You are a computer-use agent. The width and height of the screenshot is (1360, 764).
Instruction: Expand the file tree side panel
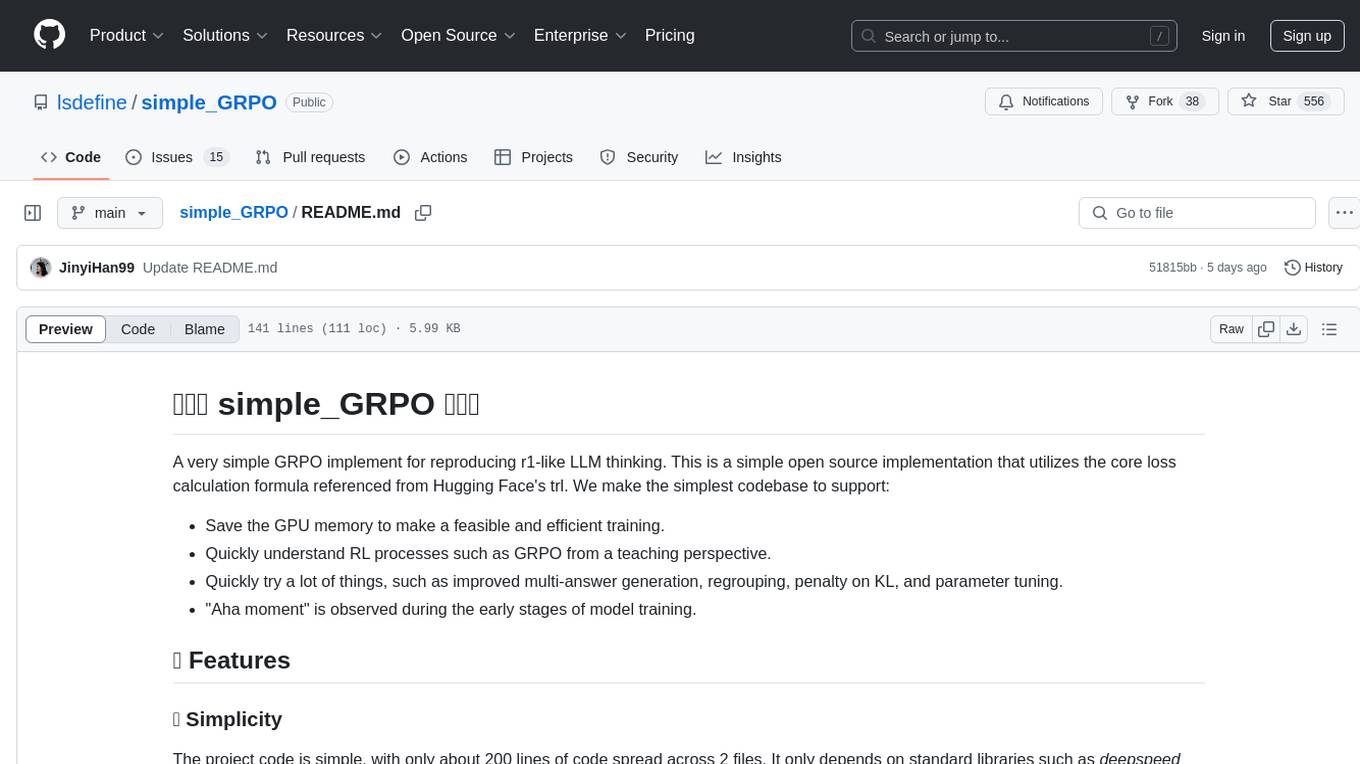pos(33,213)
